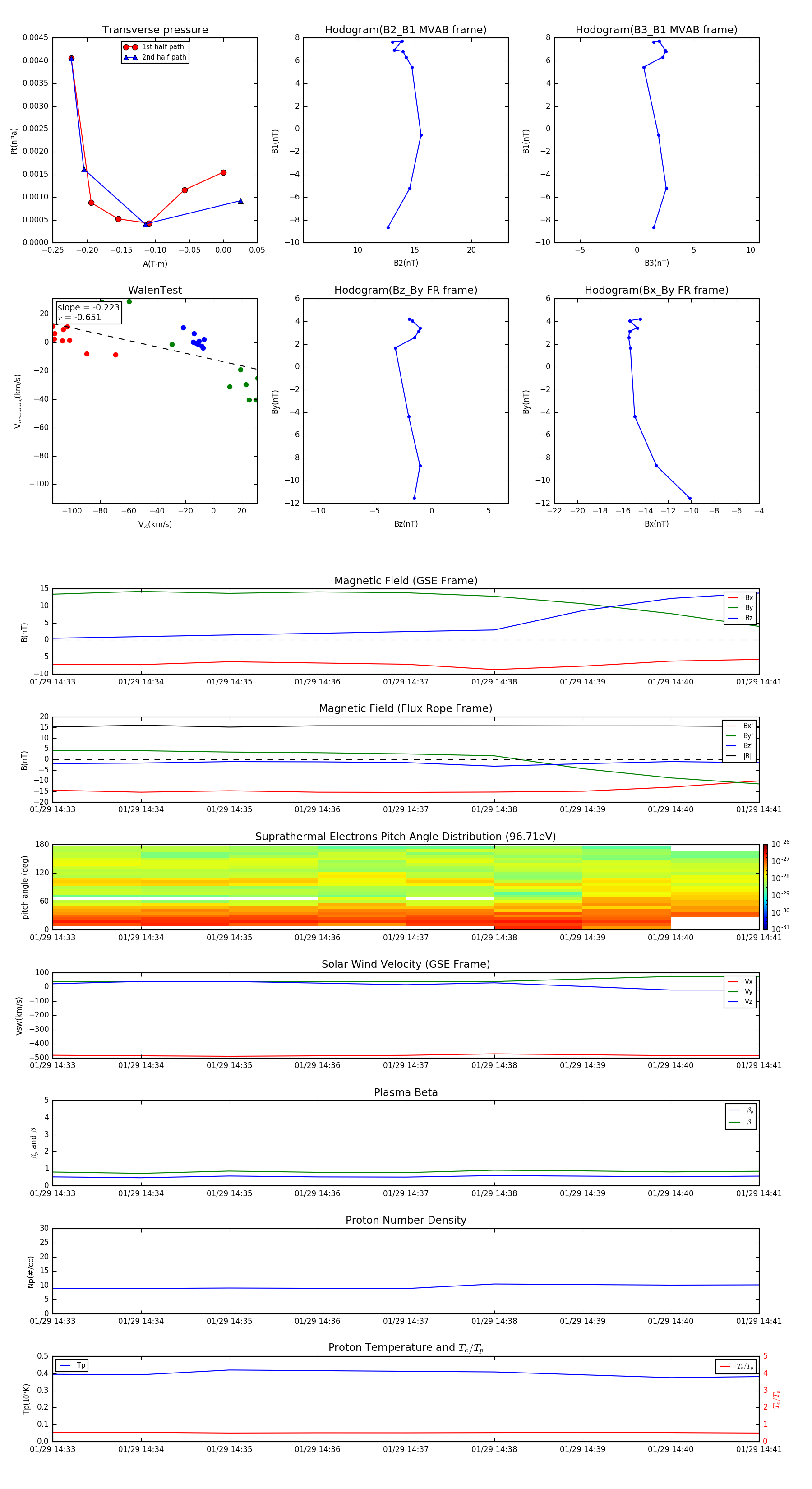
Task: Click the "A(T·m)" x-axis label
Action: tap(155, 264)
